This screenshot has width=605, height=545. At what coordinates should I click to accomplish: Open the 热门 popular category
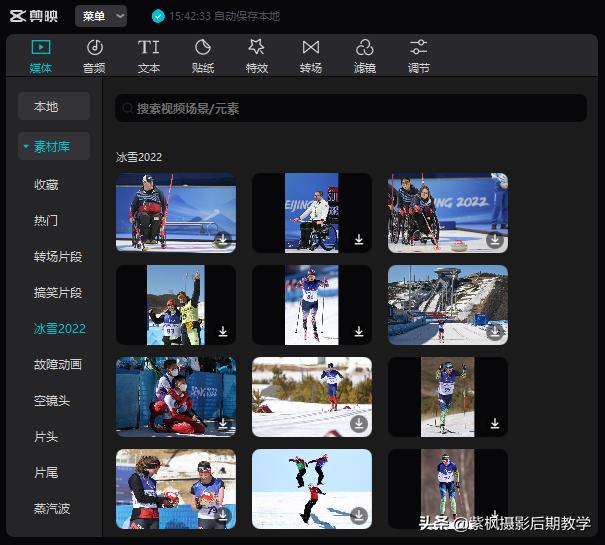[x=46, y=220]
